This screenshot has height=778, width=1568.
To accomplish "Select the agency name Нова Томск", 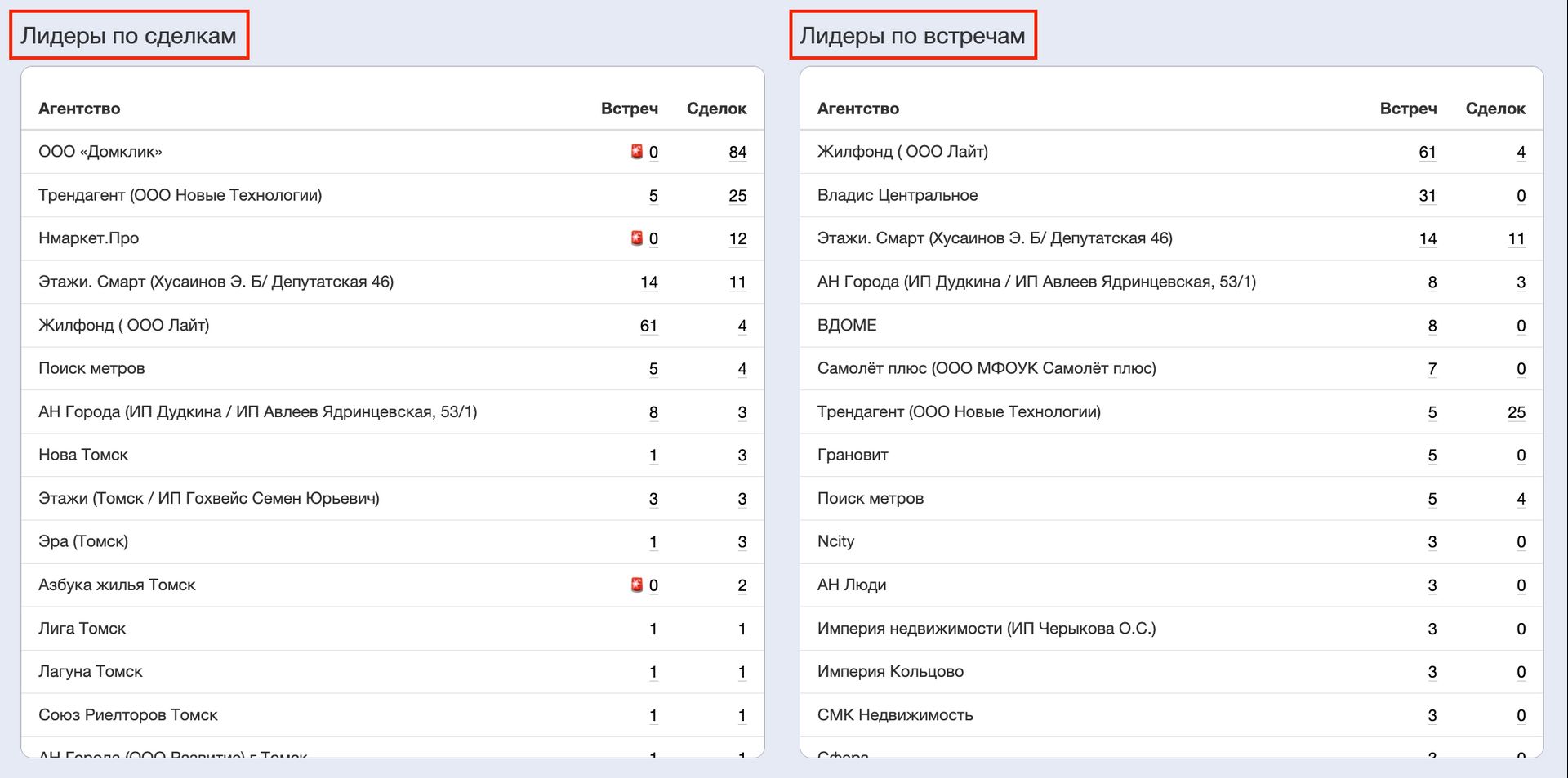I will pyautogui.click(x=83, y=455).
